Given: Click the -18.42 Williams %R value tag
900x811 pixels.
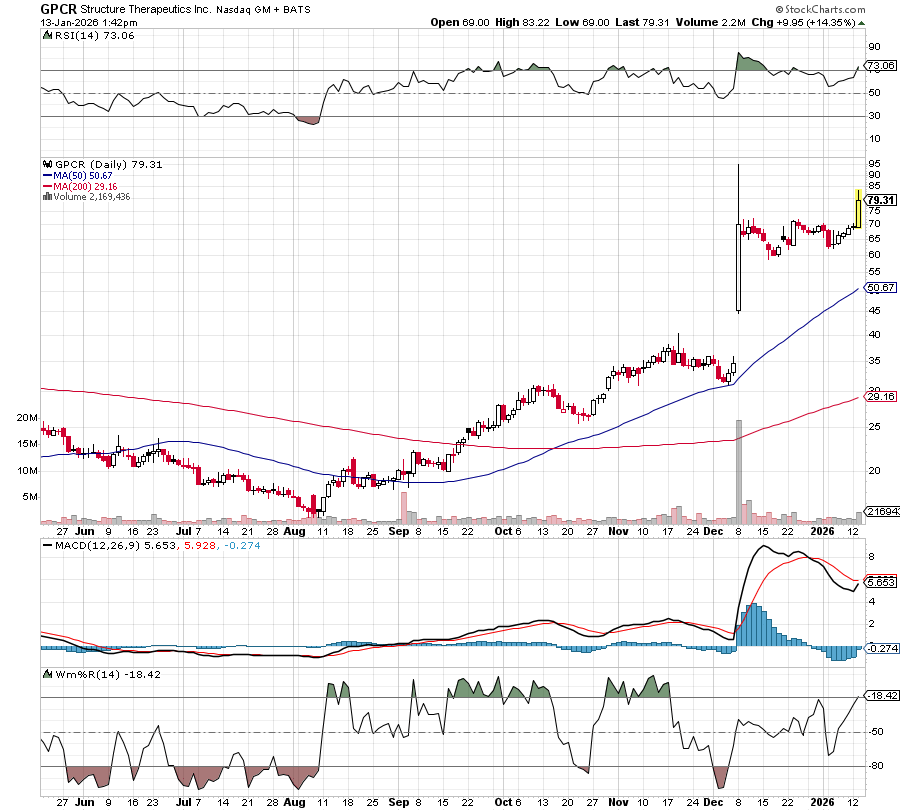Looking at the screenshot, I should [880, 695].
